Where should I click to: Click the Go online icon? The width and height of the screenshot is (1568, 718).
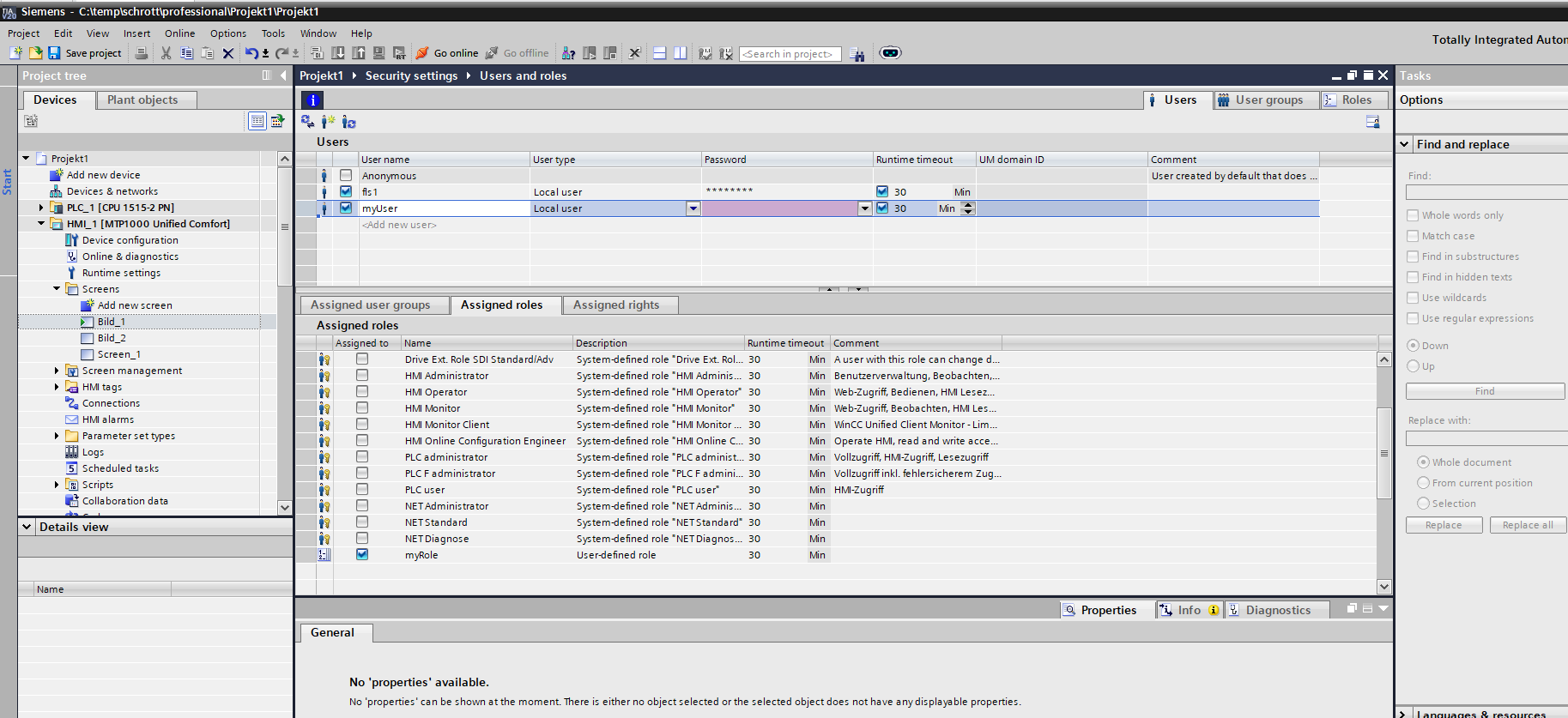tap(422, 53)
